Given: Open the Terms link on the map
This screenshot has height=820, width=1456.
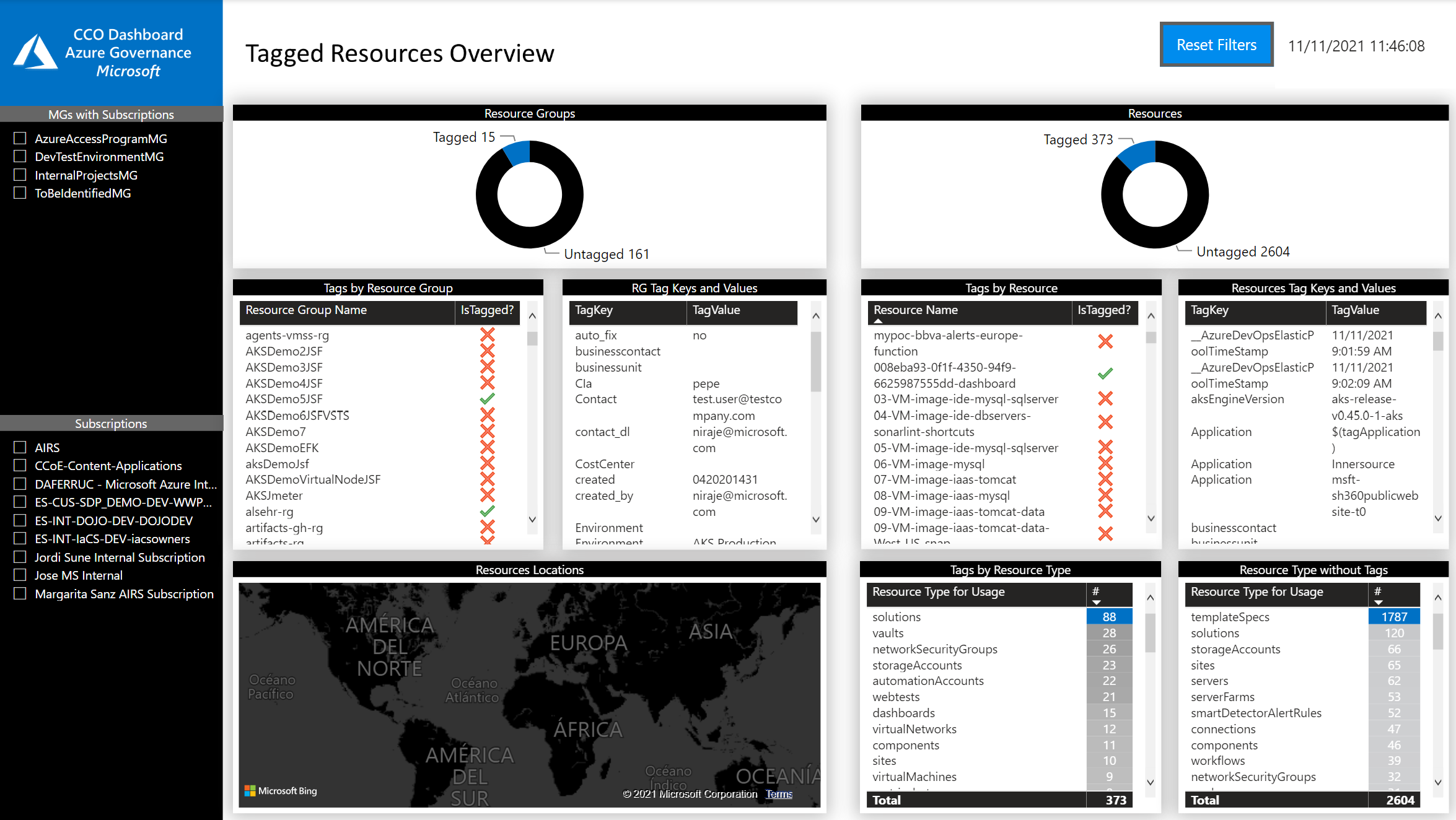Looking at the screenshot, I should tap(779, 794).
